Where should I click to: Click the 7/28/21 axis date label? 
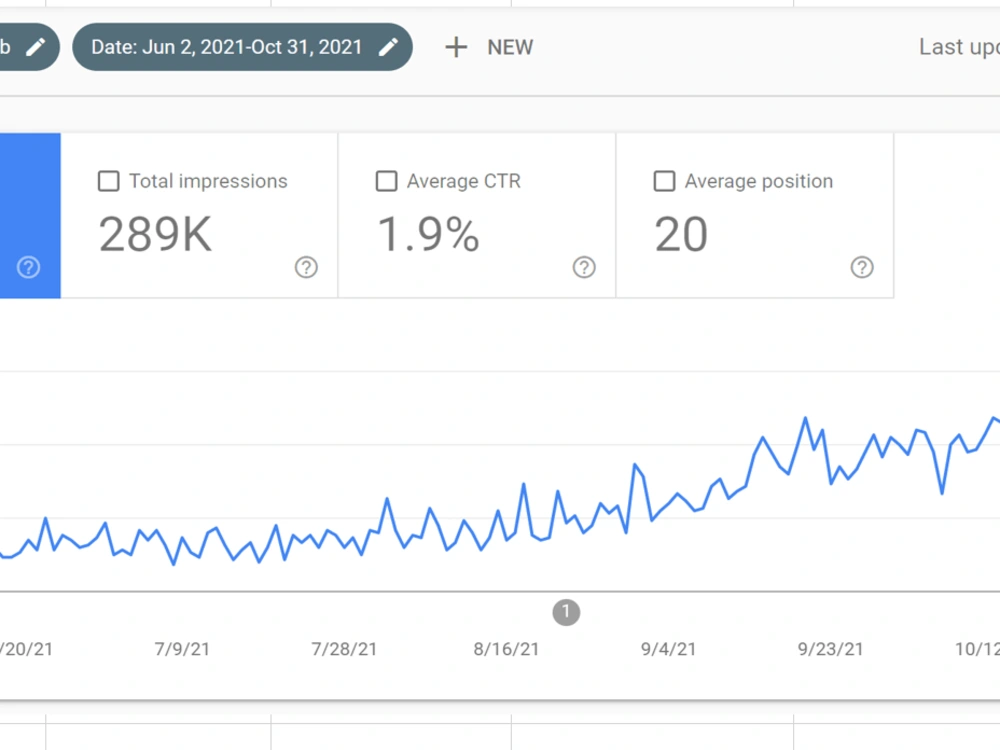coord(344,649)
